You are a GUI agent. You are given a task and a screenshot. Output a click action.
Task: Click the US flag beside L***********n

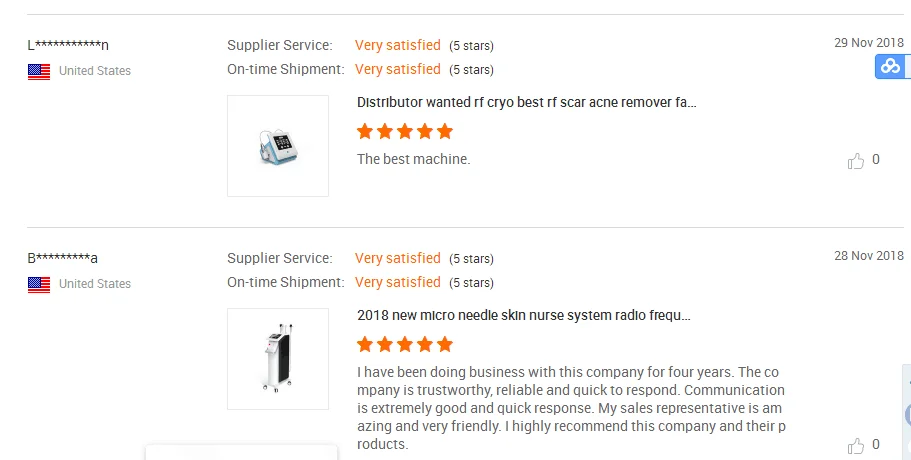tap(39, 71)
